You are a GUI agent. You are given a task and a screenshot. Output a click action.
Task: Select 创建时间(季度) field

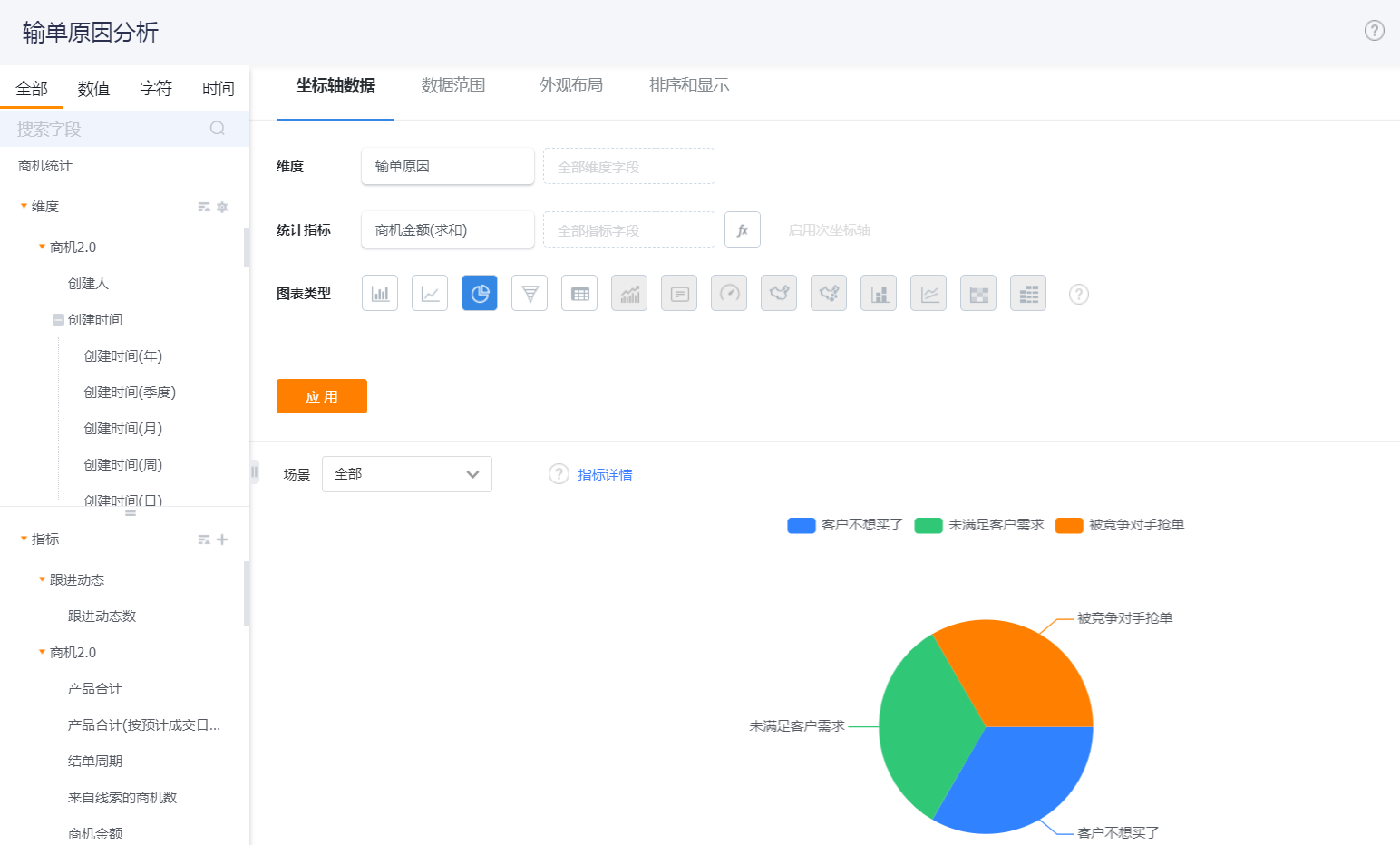(130, 392)
